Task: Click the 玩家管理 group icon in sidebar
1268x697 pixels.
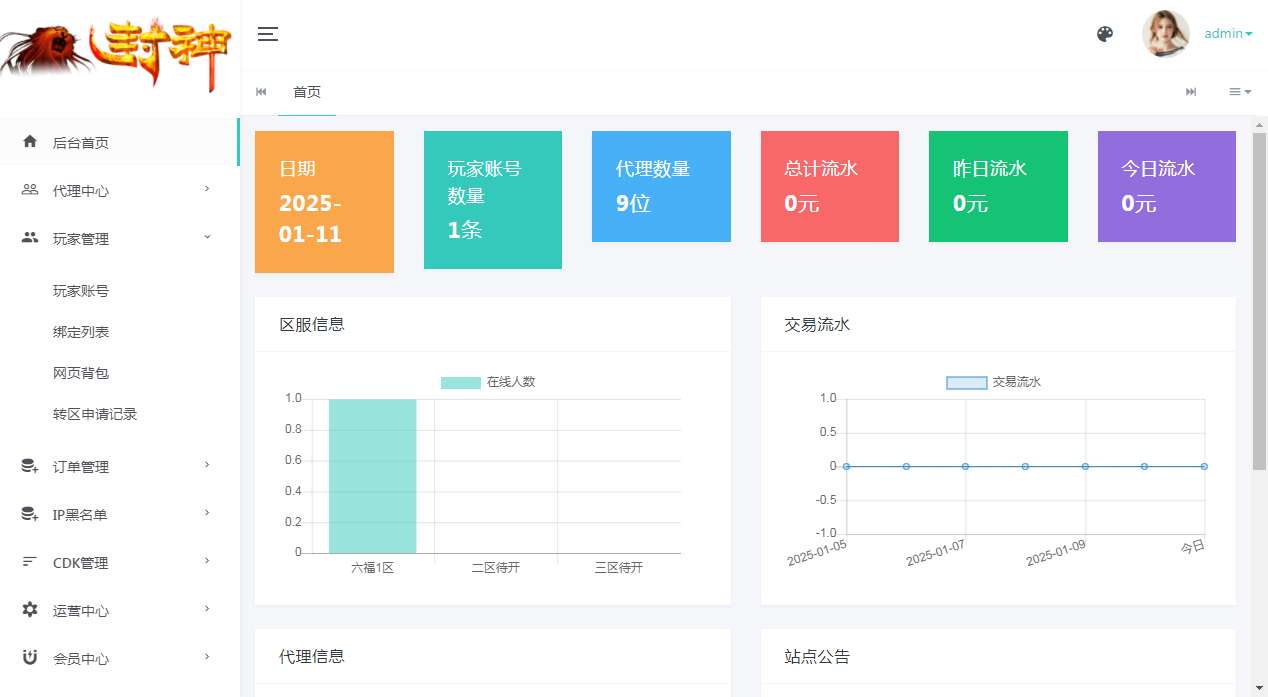Action: (32, 238)
